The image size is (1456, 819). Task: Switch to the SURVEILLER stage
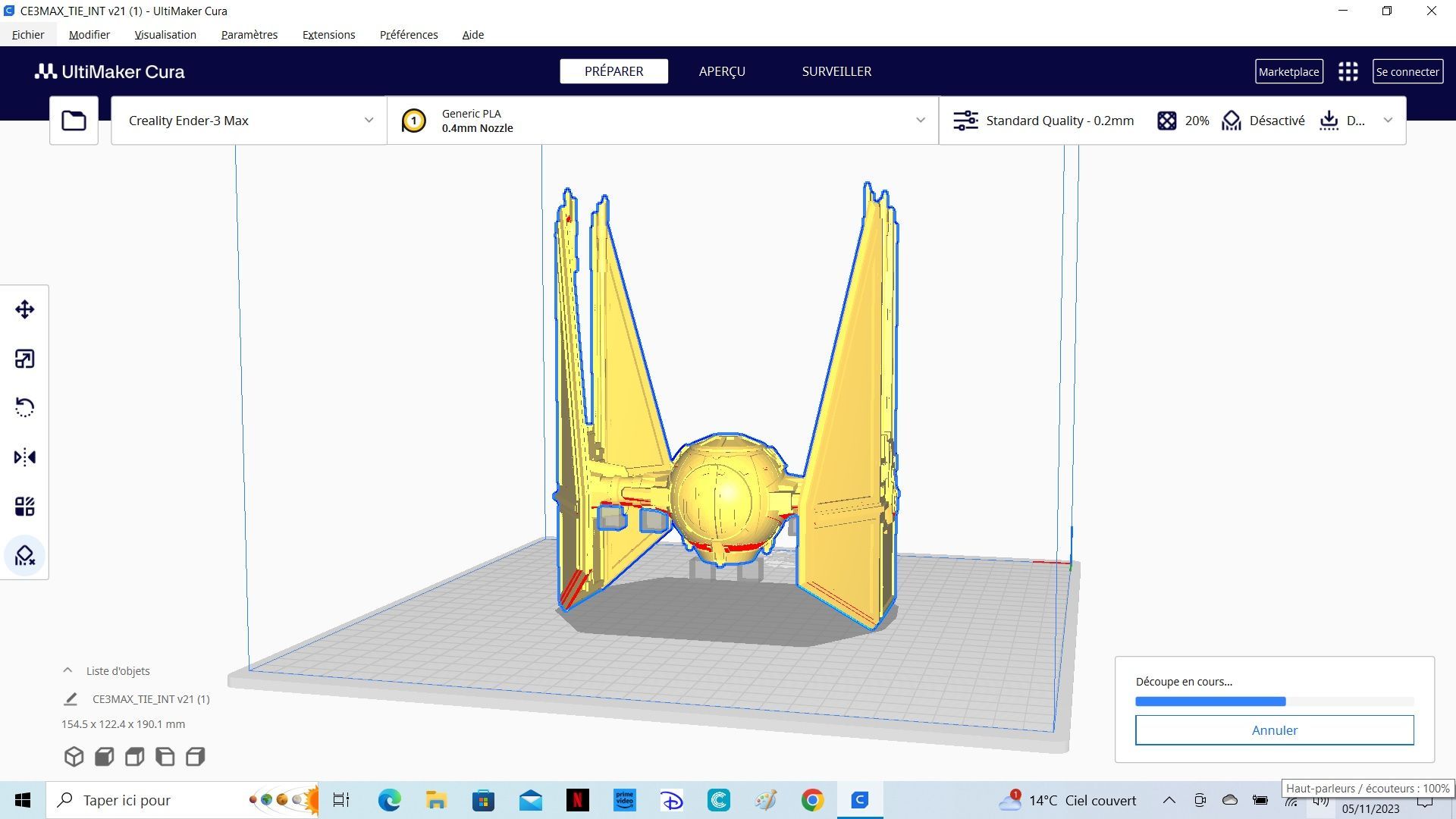[836, 71]
